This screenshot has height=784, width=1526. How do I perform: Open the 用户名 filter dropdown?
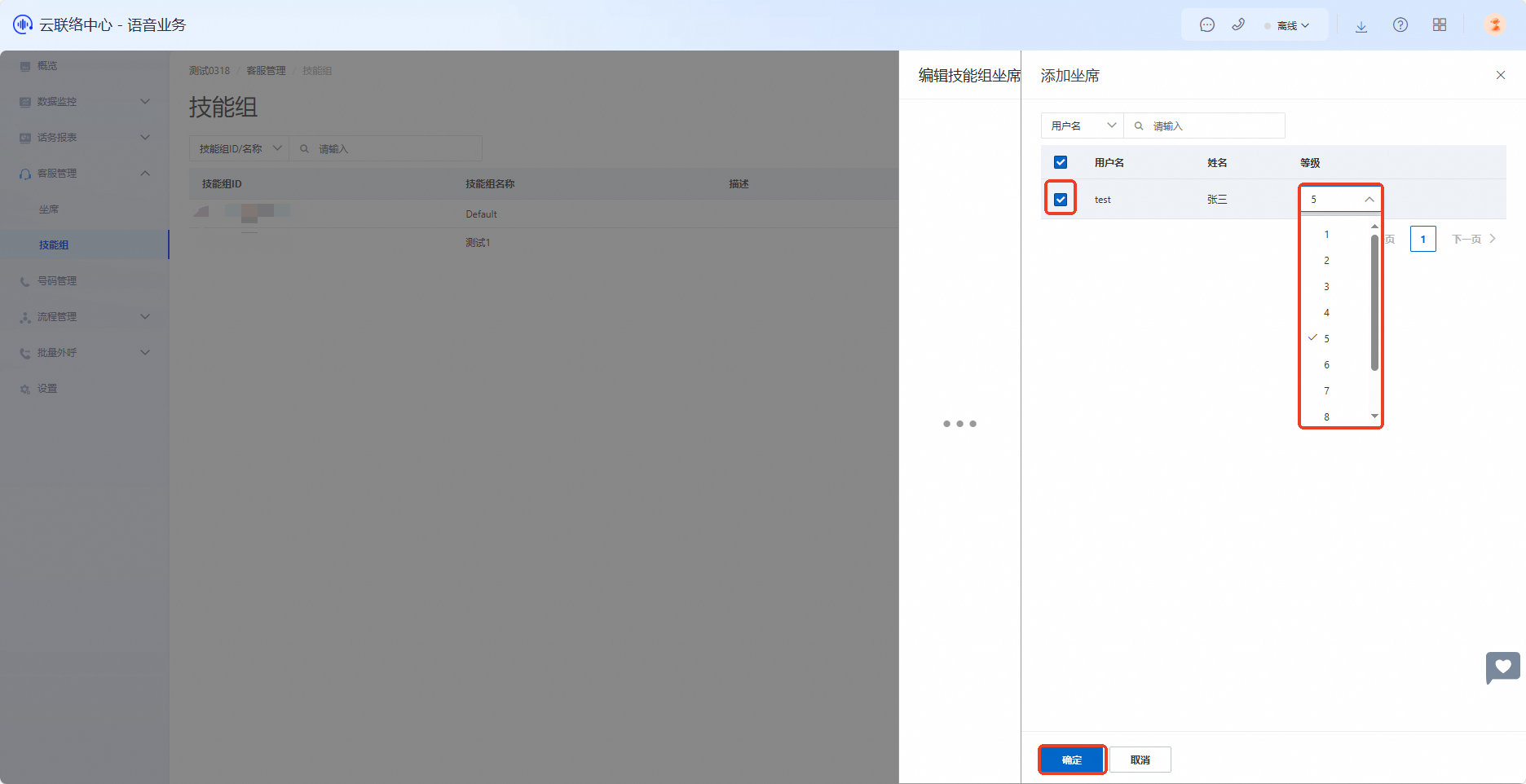pyautogui.click(x=1082, y=126)
